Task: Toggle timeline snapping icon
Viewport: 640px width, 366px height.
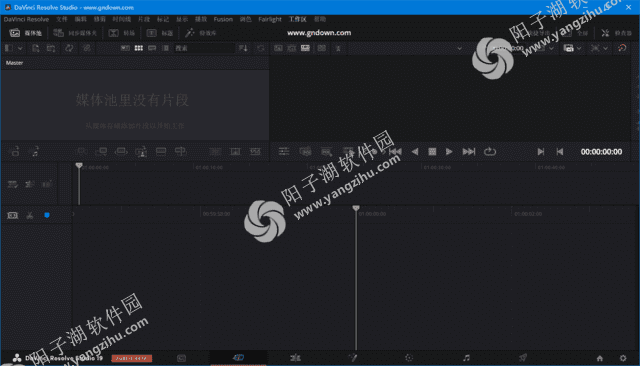Action: [13, 215]
